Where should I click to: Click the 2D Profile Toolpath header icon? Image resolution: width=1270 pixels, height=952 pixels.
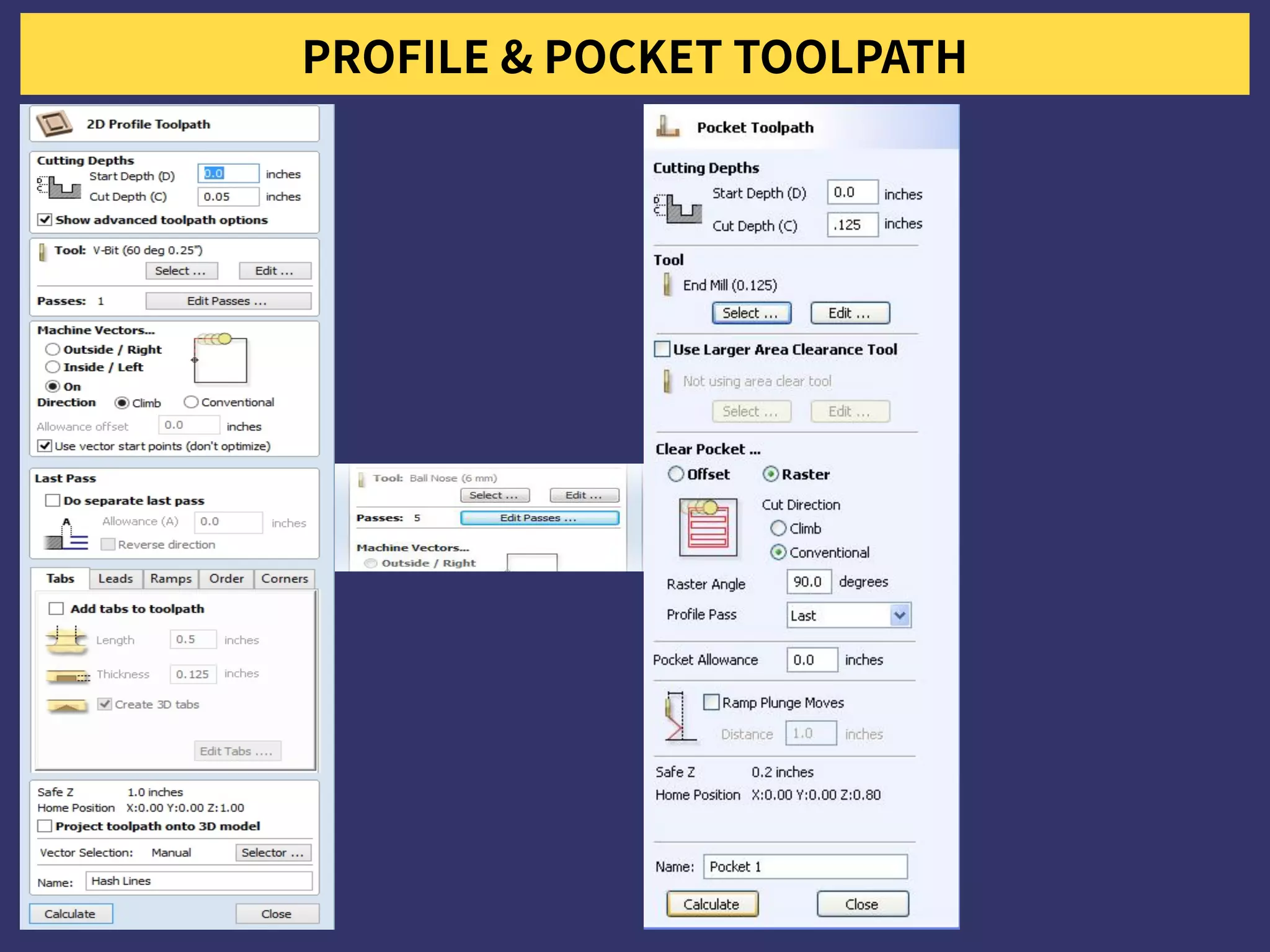(55, 123)
